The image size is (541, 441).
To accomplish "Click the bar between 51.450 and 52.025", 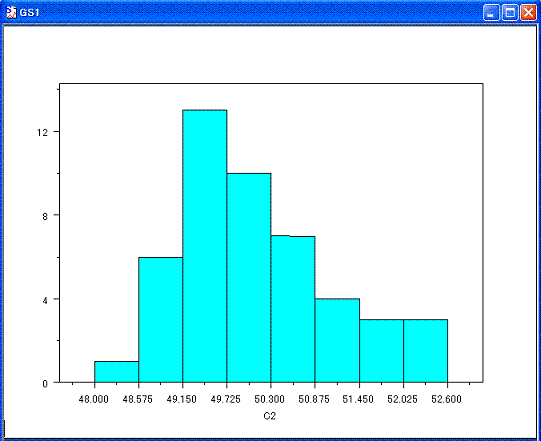I will point(382,351).
